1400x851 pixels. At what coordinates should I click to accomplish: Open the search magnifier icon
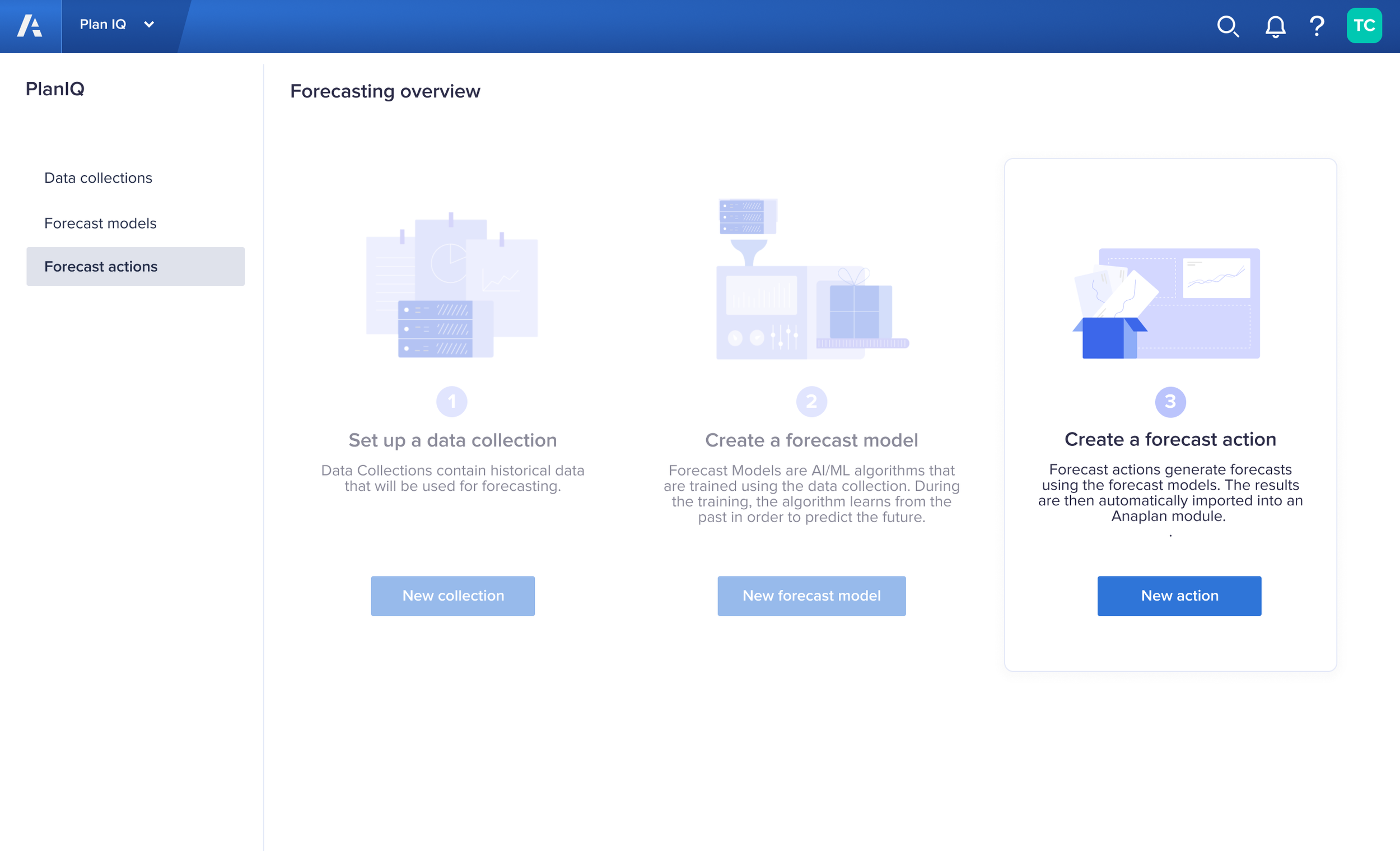coord(1228,26)
